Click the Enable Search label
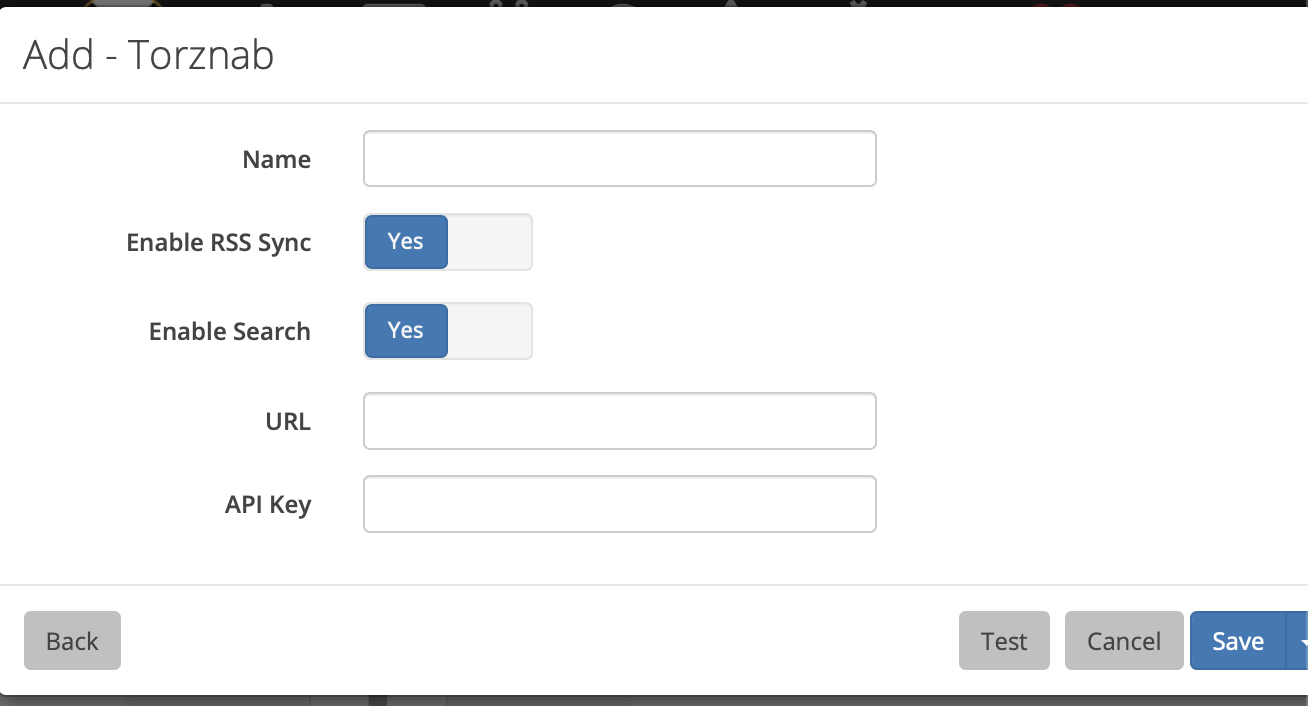The image size is (1308, 706). [229, 332]
